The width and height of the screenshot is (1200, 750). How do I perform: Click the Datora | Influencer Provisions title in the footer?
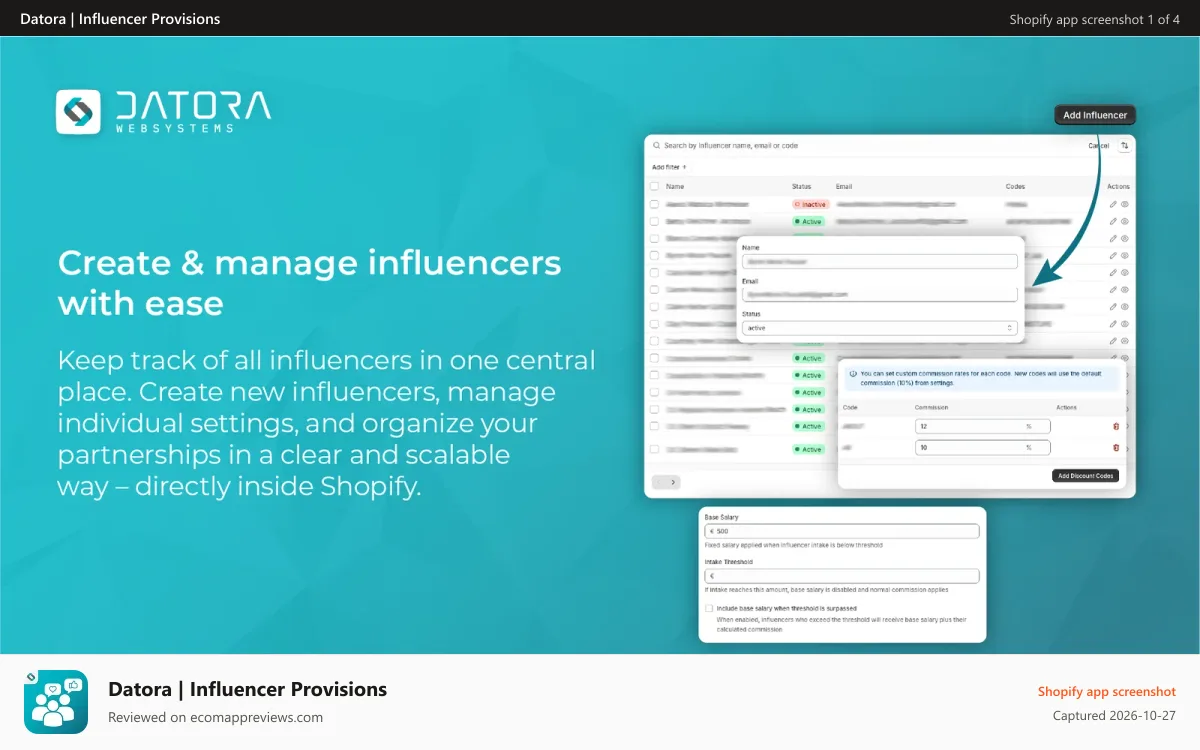tap(247, 689)
